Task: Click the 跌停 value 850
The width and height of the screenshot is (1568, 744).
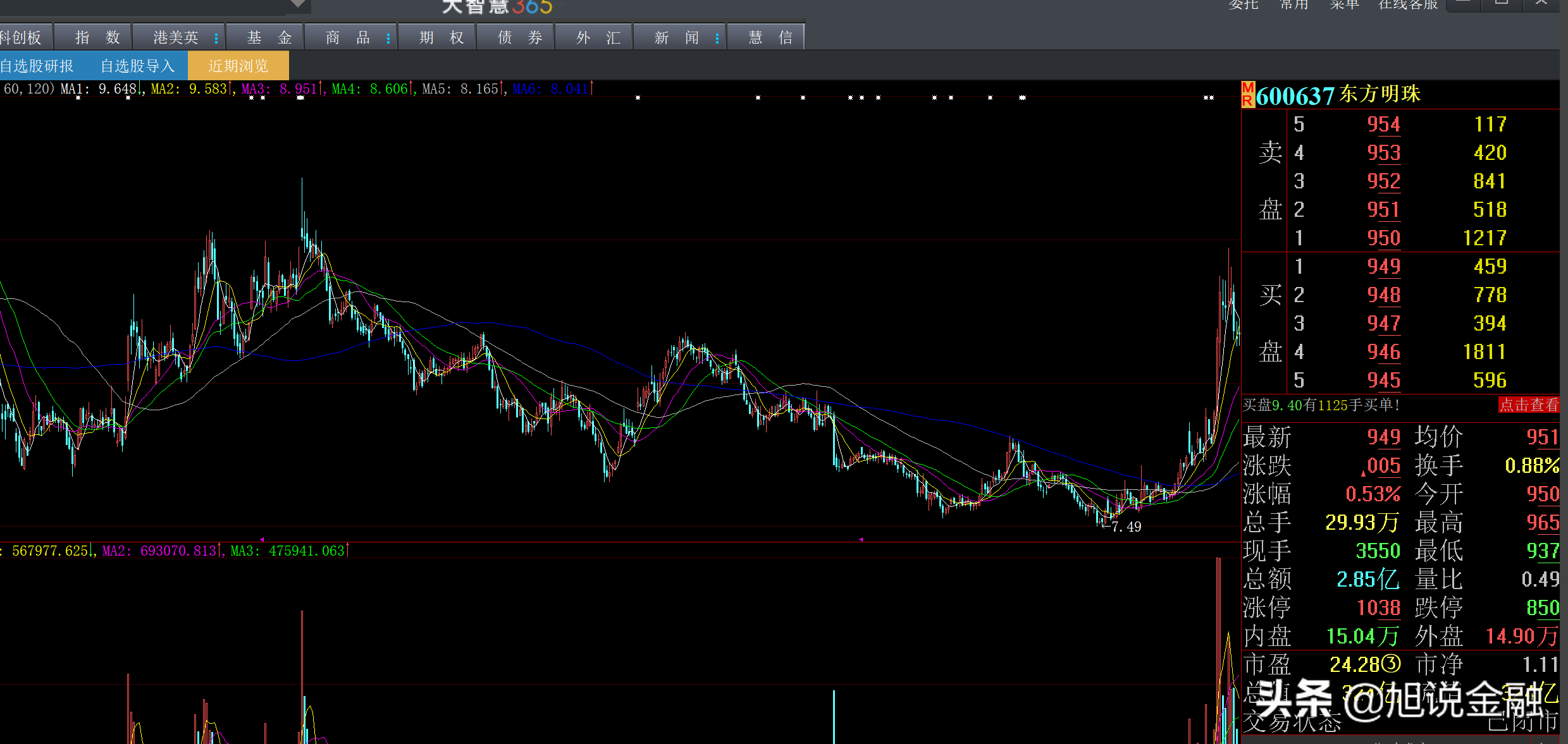Action: [1543, 607]
